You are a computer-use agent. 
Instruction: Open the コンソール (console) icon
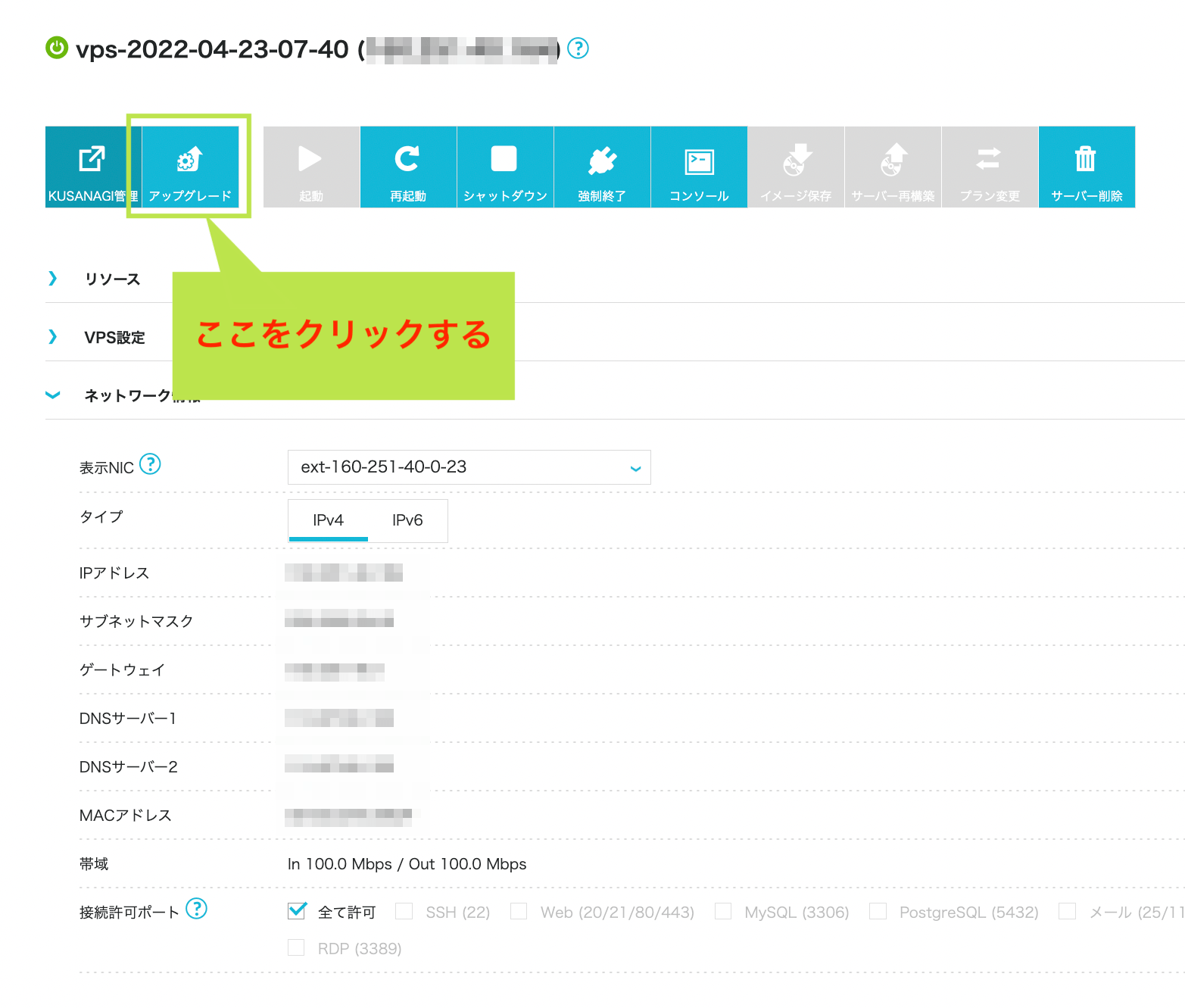click(x=698, y=167)
